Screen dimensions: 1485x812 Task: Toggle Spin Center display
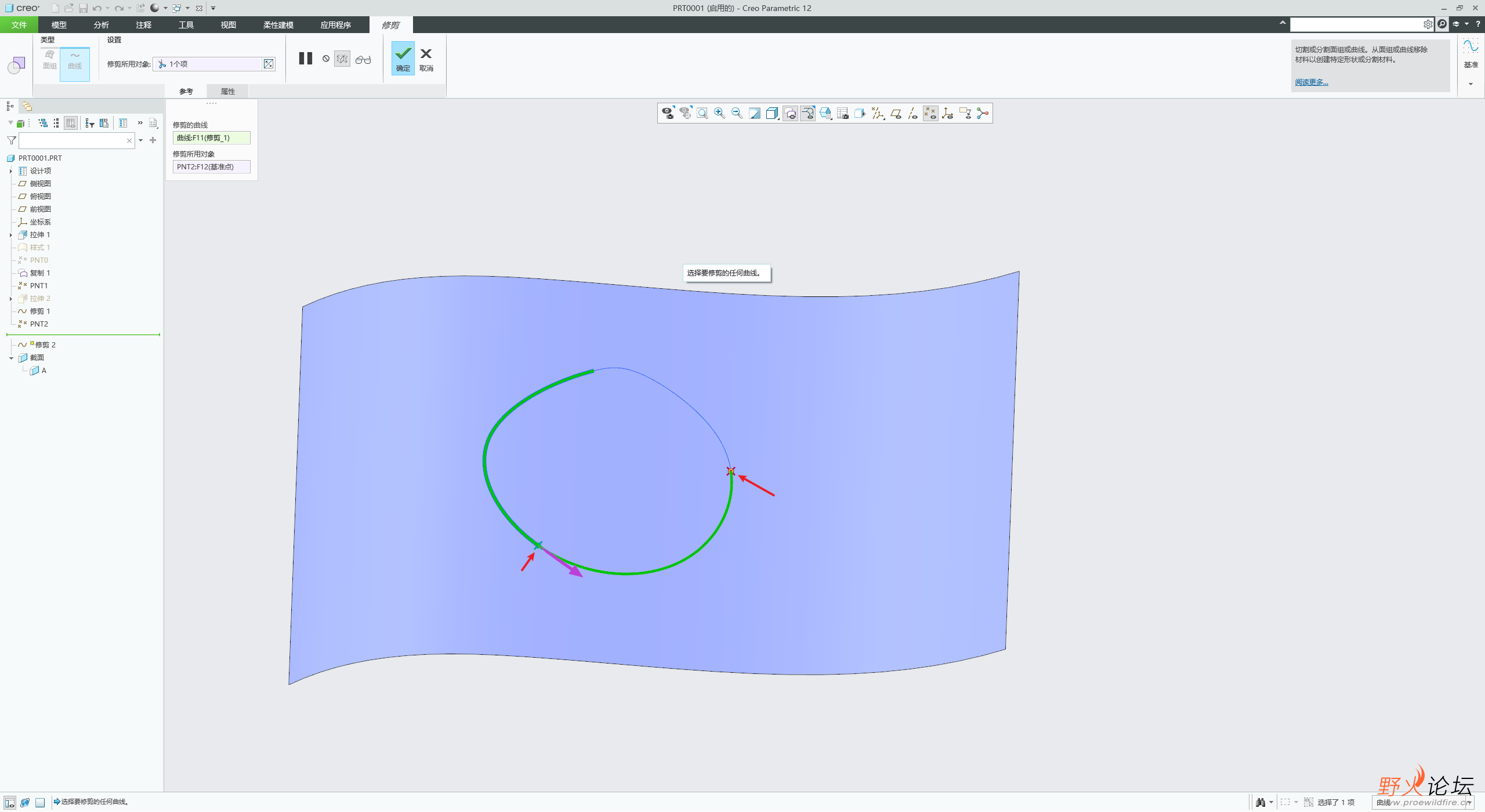coord(983,114)
